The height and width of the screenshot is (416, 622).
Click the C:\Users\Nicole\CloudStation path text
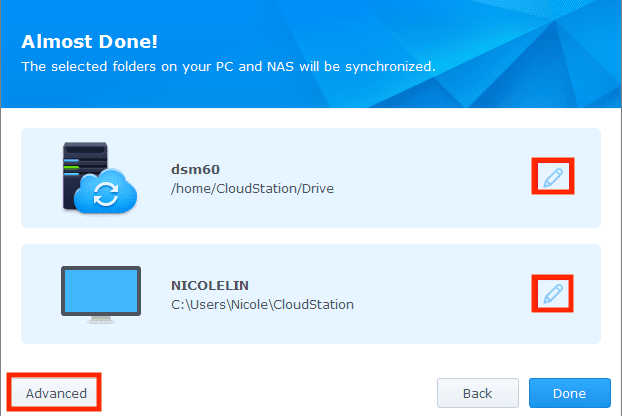pyautogui.click(x=262, y=303)
